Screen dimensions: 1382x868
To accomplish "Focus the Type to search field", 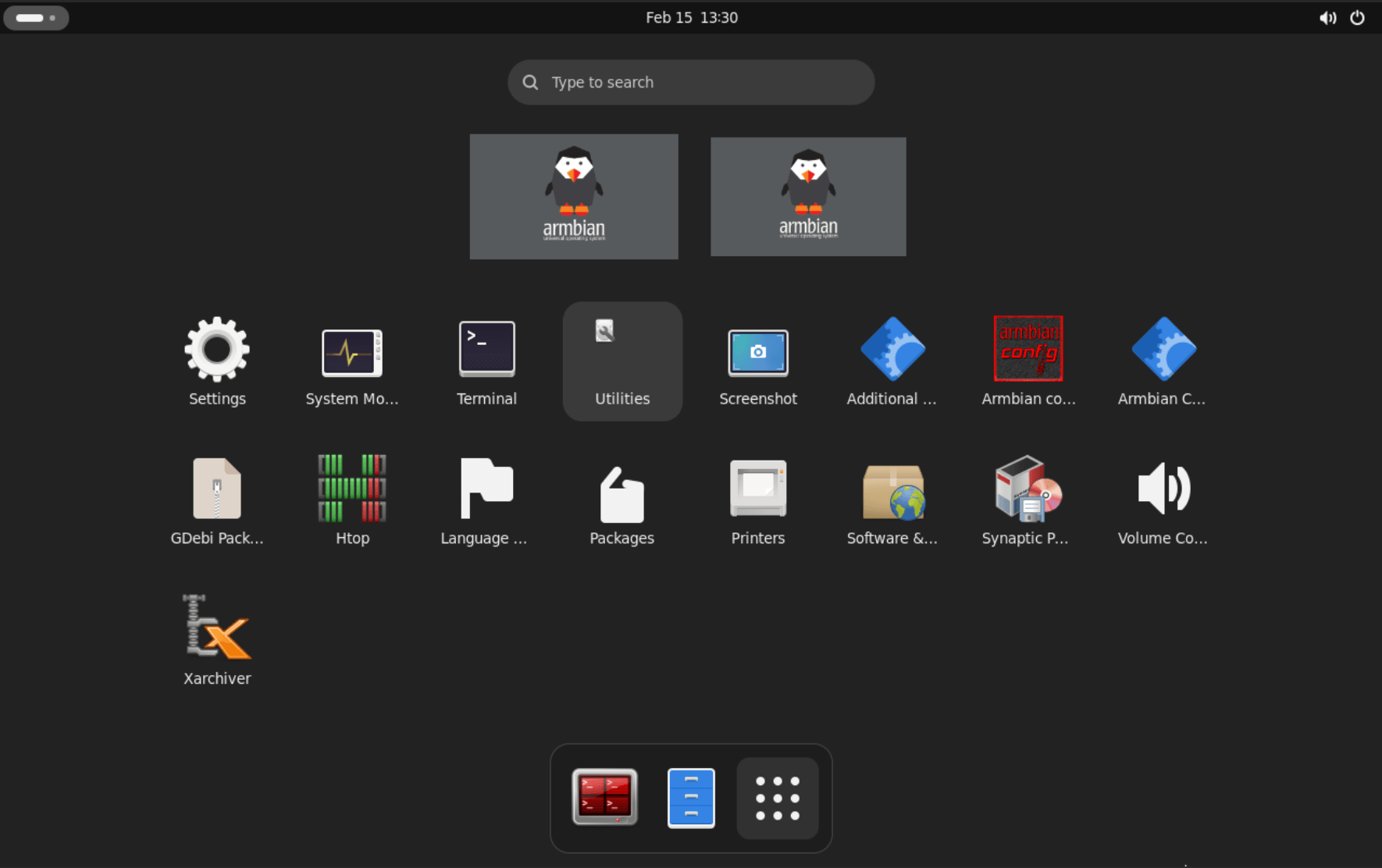I will (x=691, y=82).
